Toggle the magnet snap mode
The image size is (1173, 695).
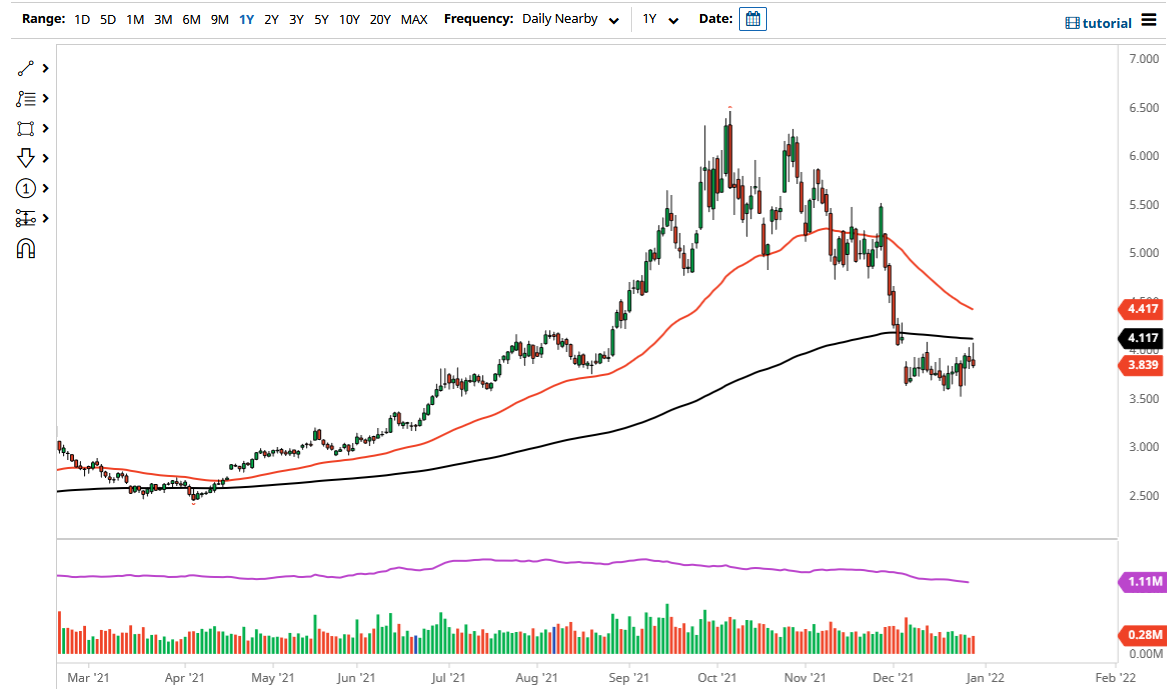click(25, 248)
